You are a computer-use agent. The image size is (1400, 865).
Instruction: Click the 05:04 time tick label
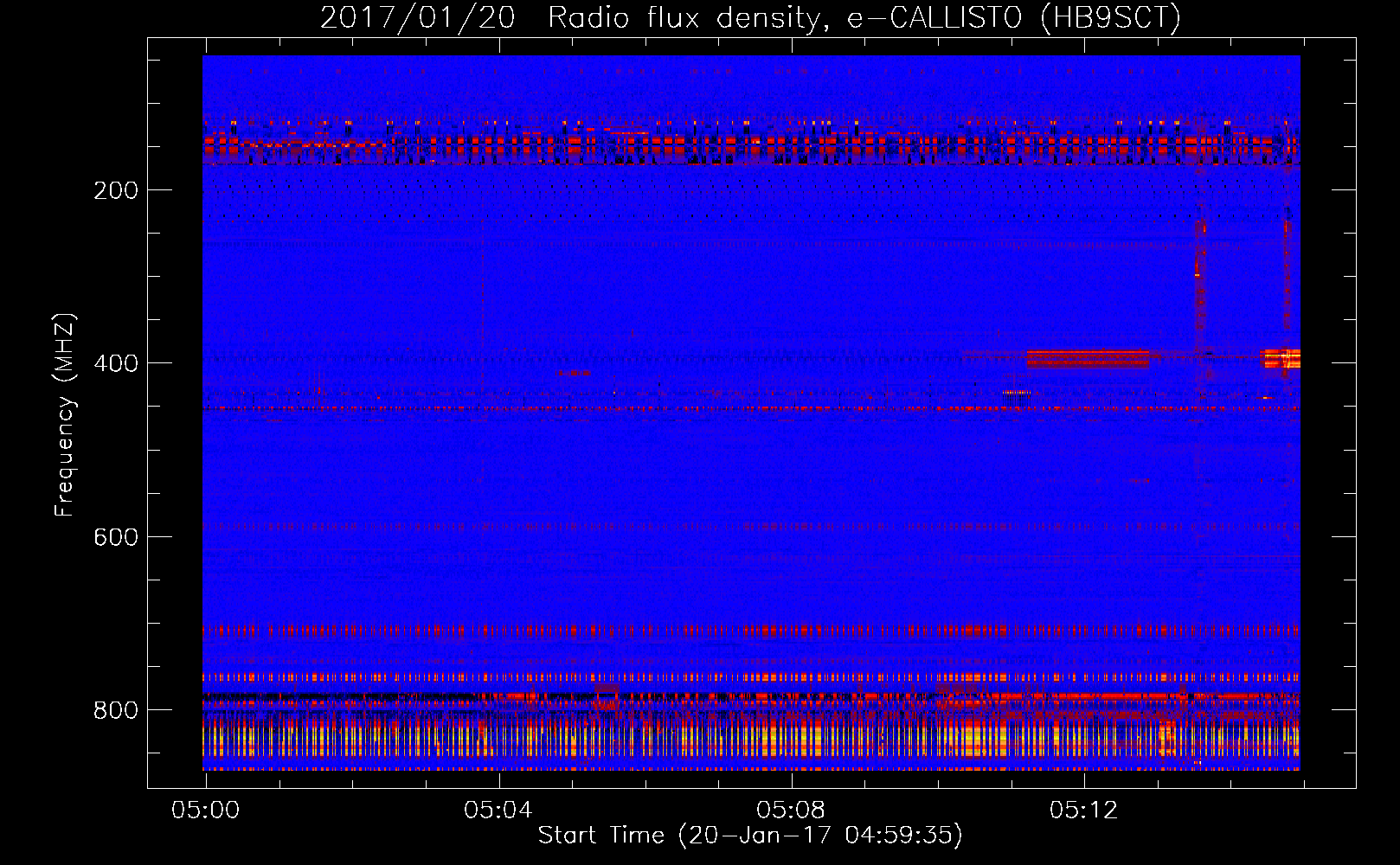[498, 811]
